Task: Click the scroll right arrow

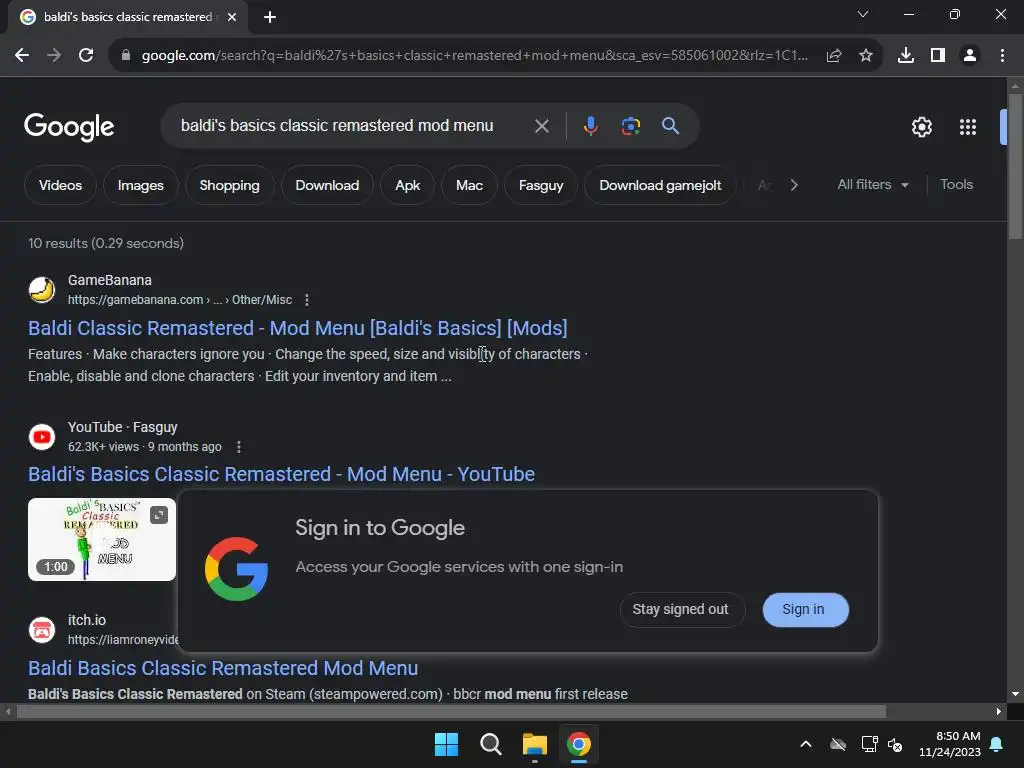Action: 999,711
